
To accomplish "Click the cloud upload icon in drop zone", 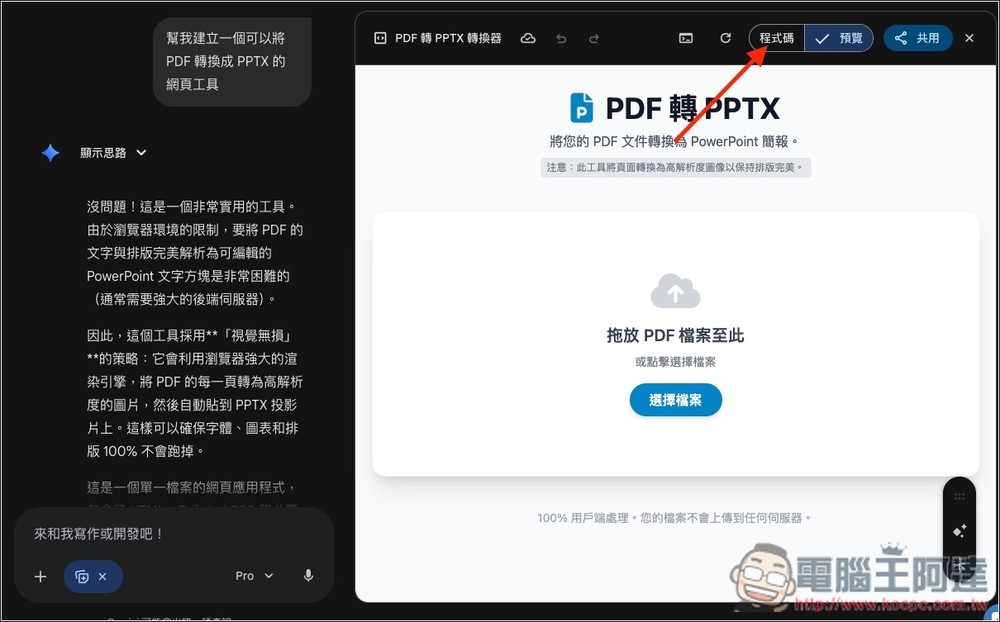I will tap(675, 292).
